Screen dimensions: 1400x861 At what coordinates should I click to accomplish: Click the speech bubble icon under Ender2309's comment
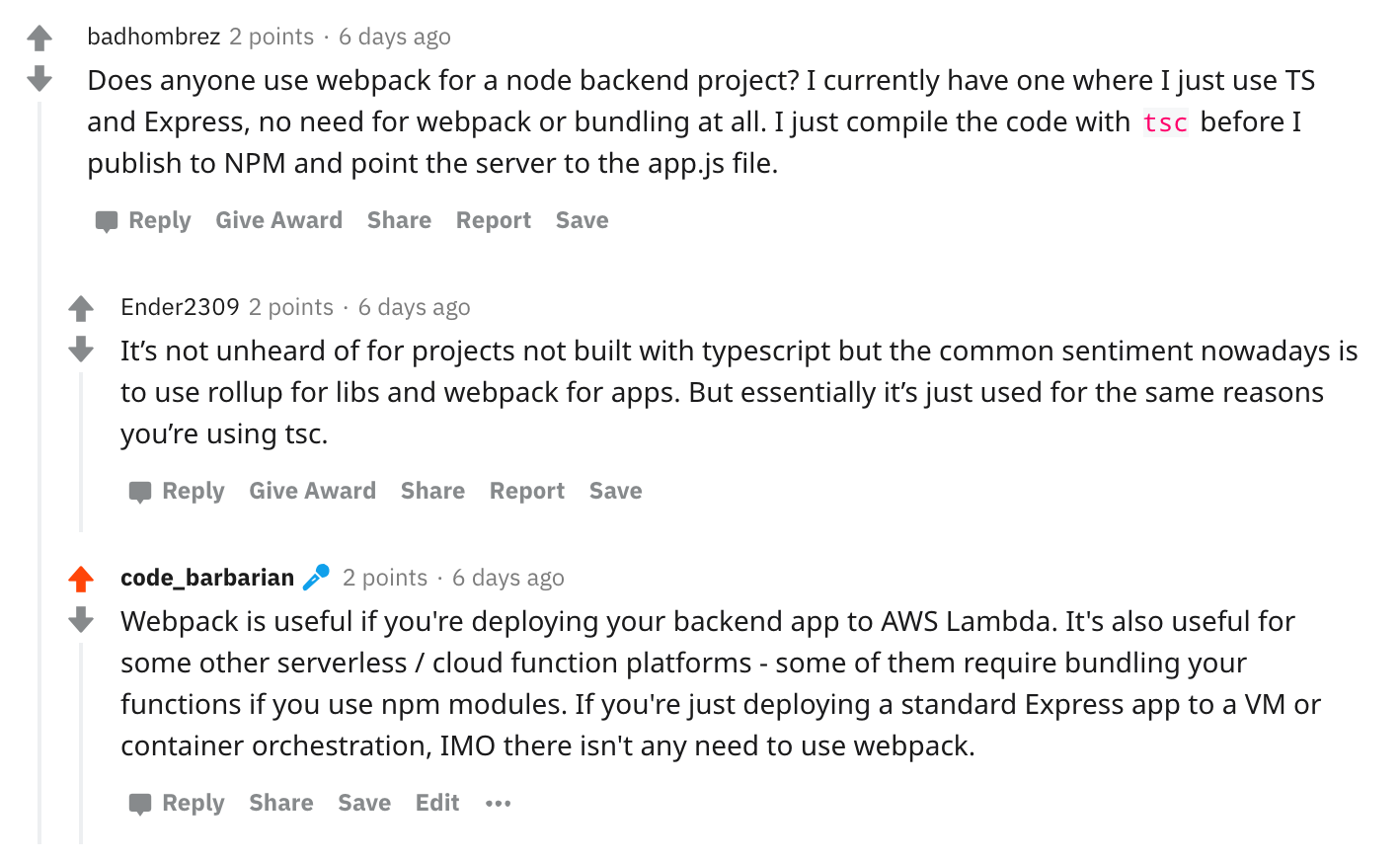point(140,491)
